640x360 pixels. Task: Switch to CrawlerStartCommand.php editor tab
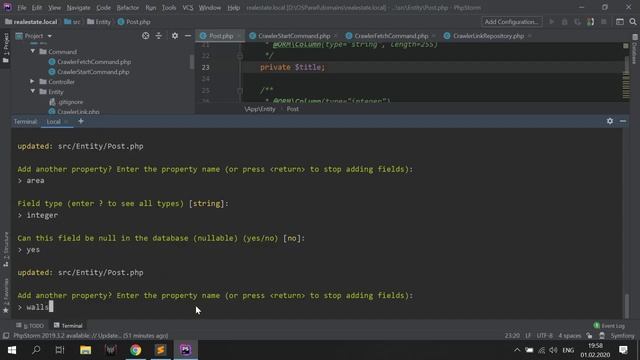pyautogui.click(x=294, y=36)
